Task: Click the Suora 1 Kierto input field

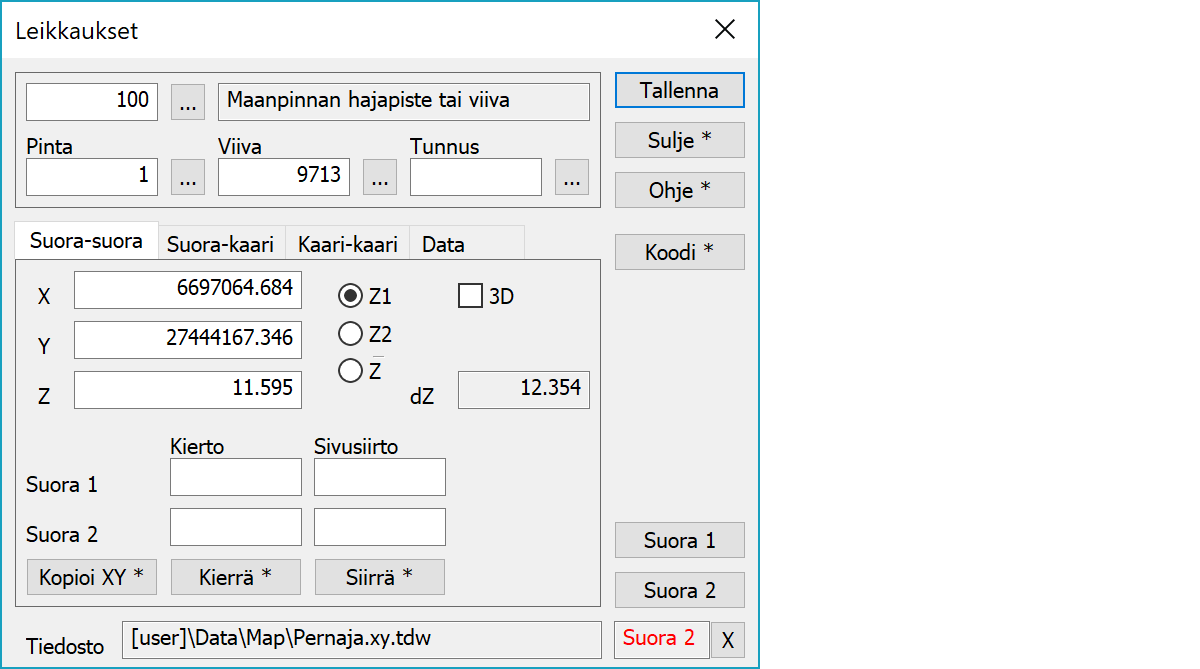Action: [235, 478]
